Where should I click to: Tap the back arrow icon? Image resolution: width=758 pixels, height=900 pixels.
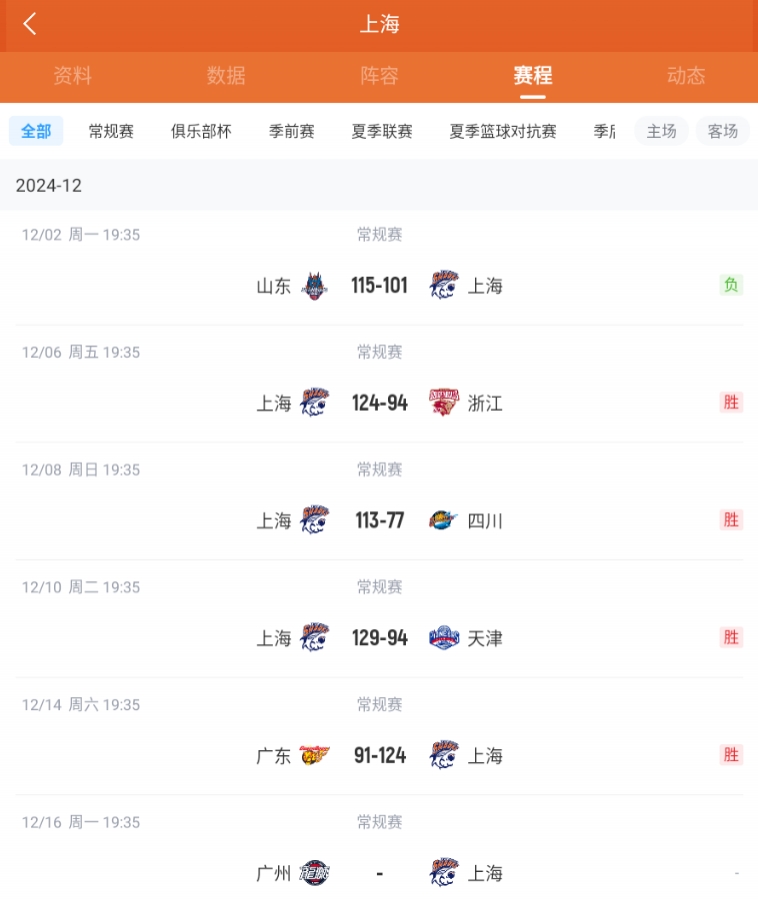point(30,25)
